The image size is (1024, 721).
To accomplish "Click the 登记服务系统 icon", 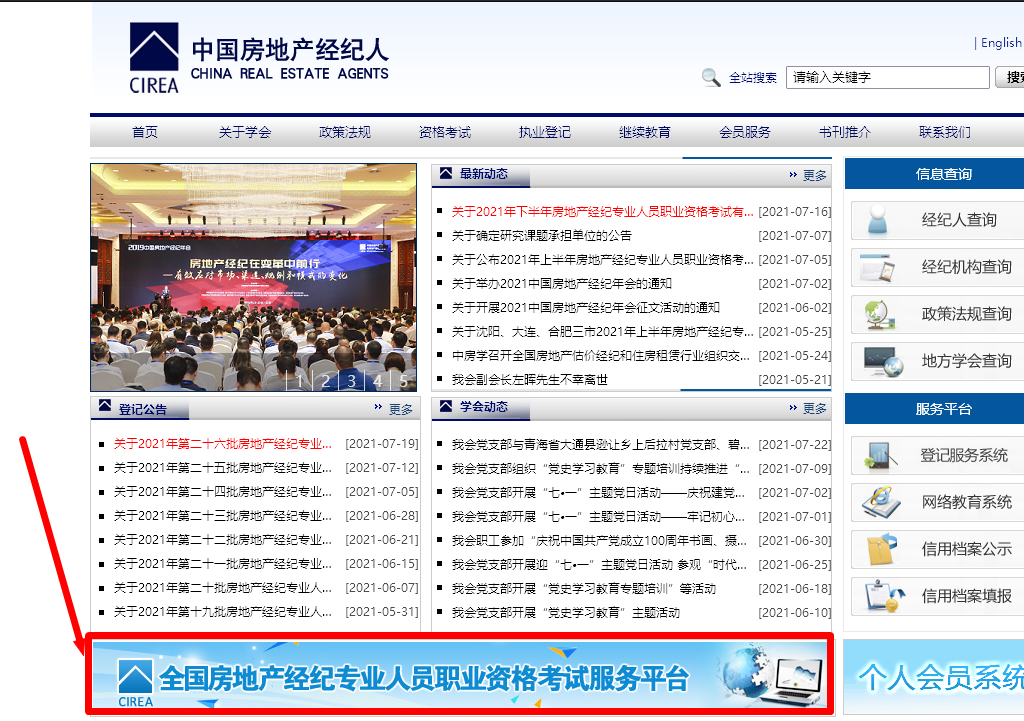I will pyautogui.click(x=880, y=455).
